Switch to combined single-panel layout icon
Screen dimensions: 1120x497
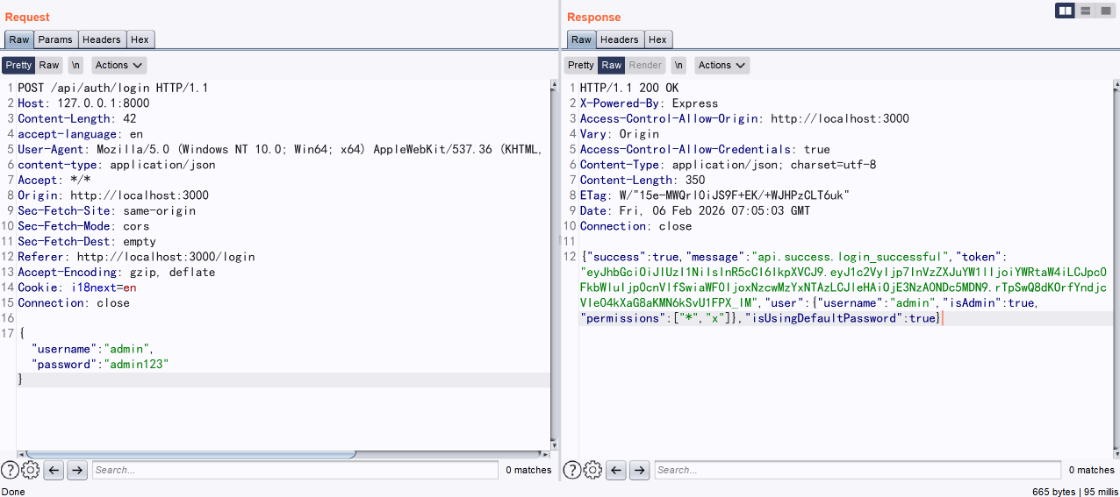click(1104, 10)
